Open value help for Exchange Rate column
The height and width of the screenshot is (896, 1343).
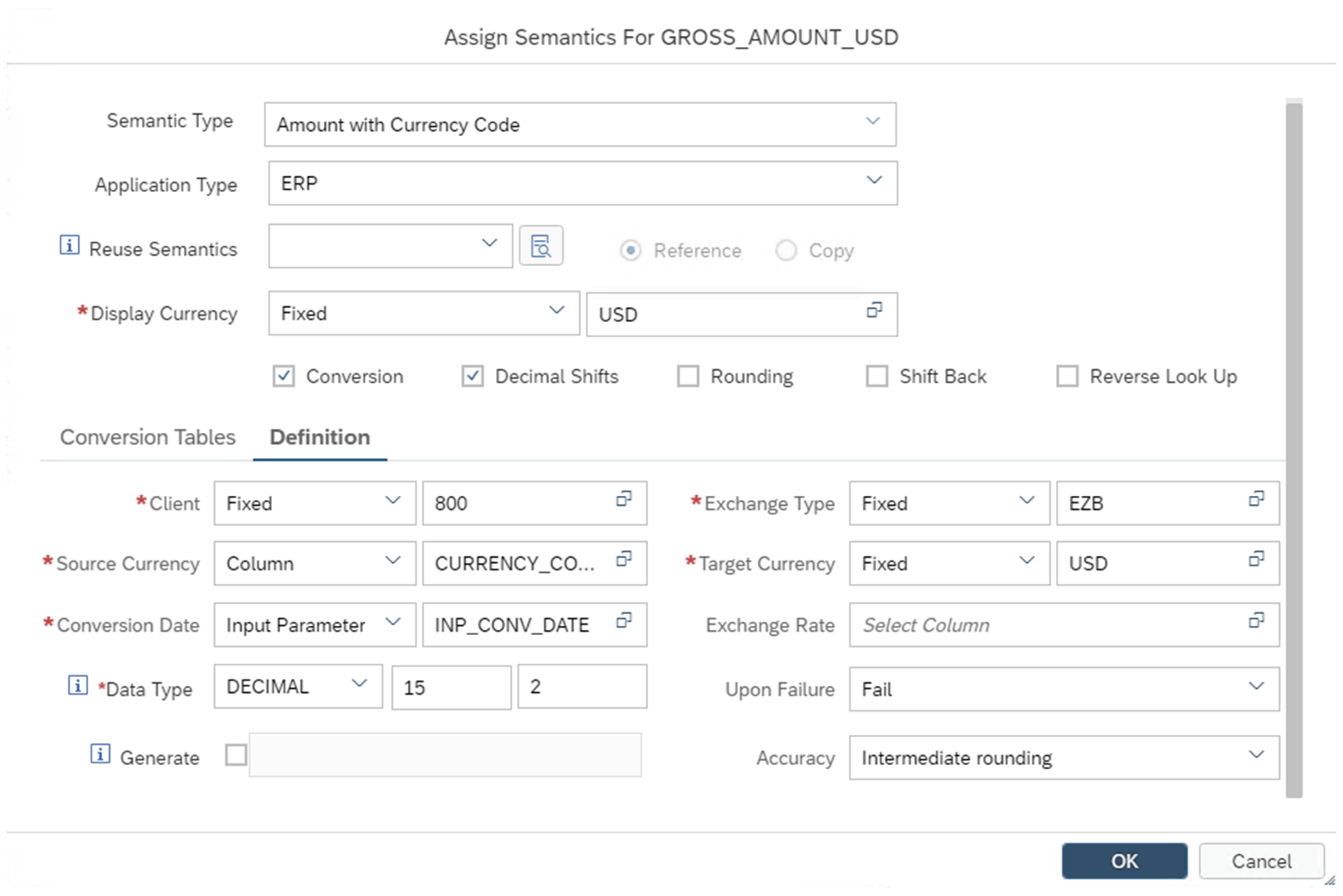pyautogui.click(x=1256, y=621)
